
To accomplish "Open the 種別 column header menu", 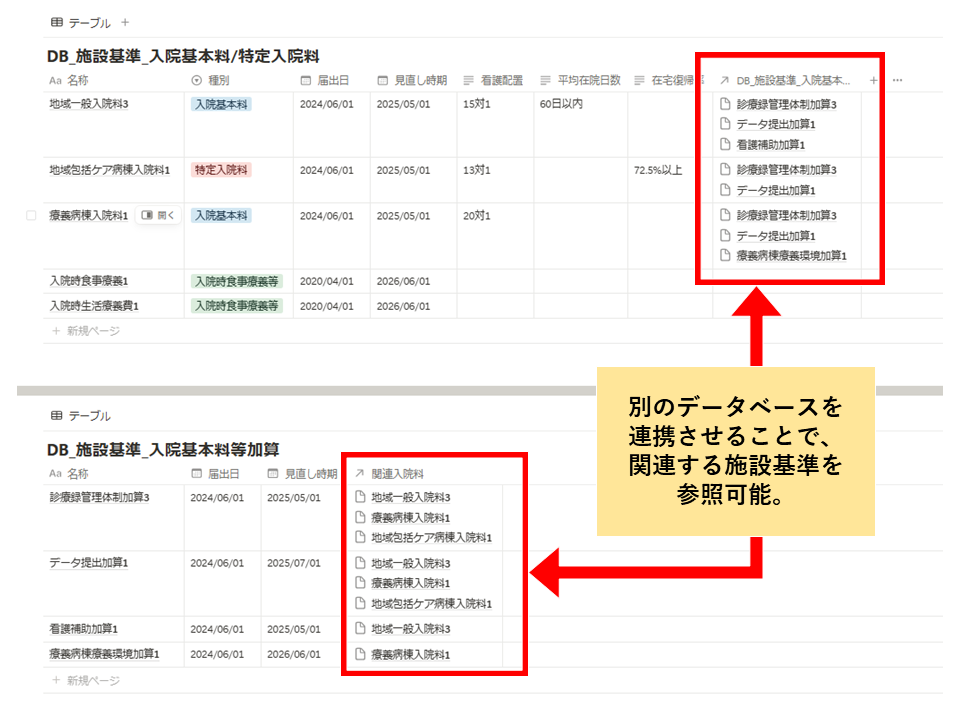I will tap(216, 80).
